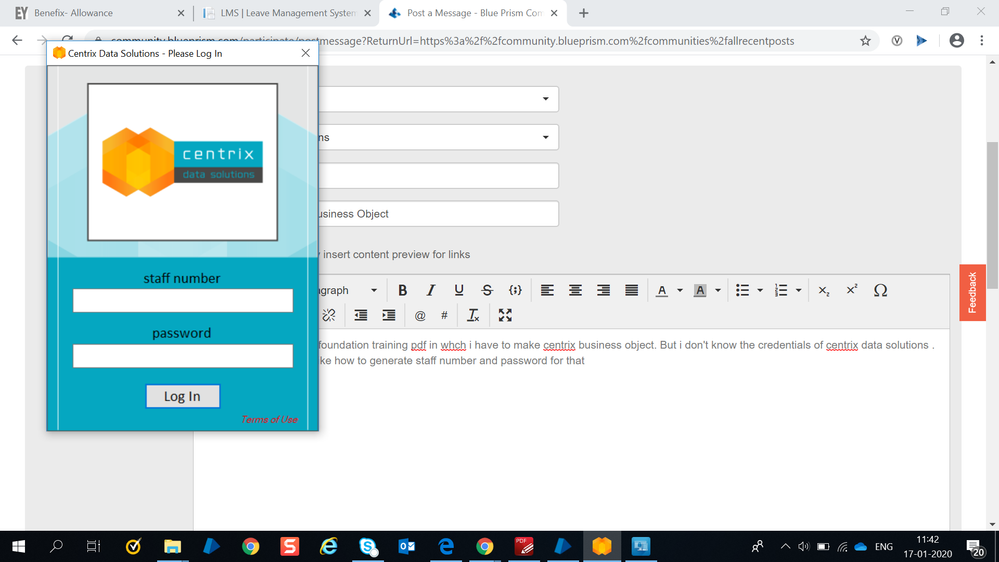This screenshot has width=999, height=562.
Task: Open the second dropdown ending in 'ns'
Action: pyautogui.click(x=438, y=137)
